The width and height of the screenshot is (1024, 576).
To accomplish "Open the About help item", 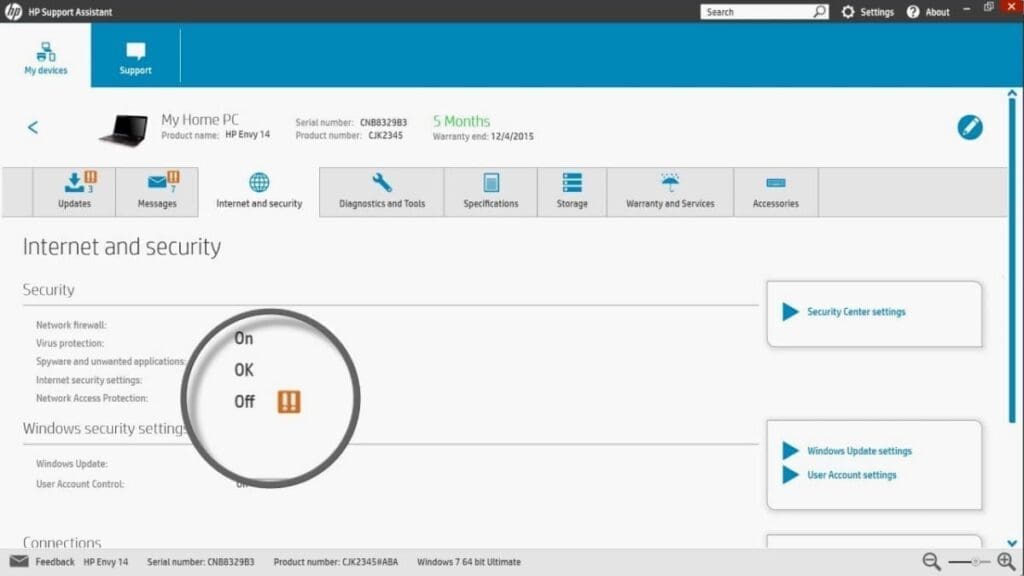I will [928, 12].
